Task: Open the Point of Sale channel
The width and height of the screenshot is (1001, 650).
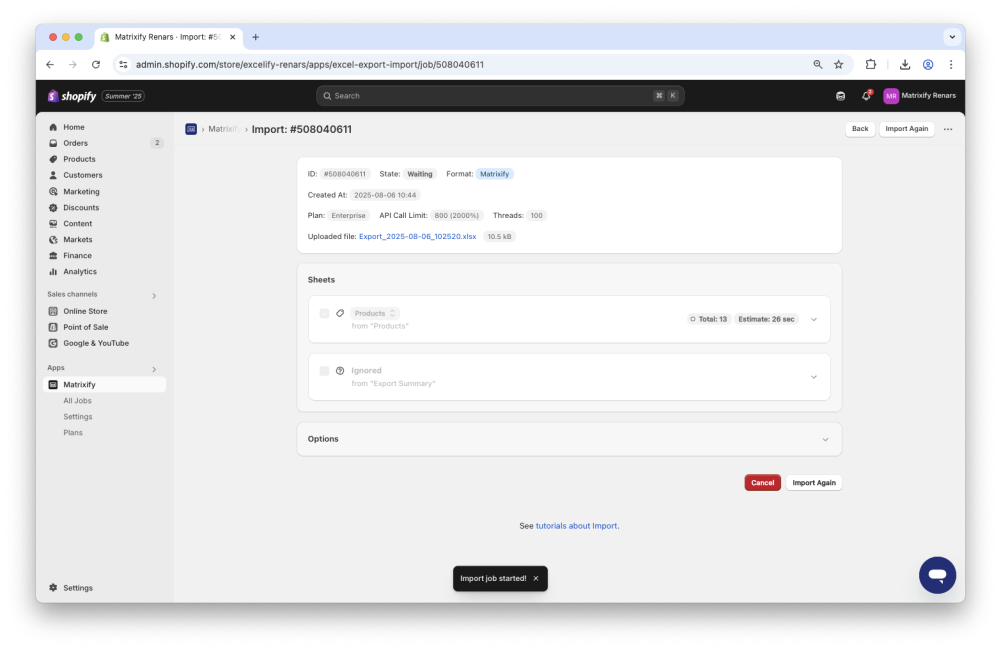Action: (x=84, y=327)
